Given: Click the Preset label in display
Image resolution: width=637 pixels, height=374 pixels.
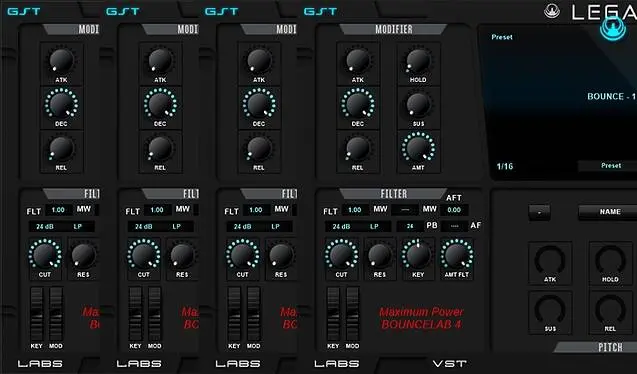Looking at the screenshot, I should click(502, 37).
